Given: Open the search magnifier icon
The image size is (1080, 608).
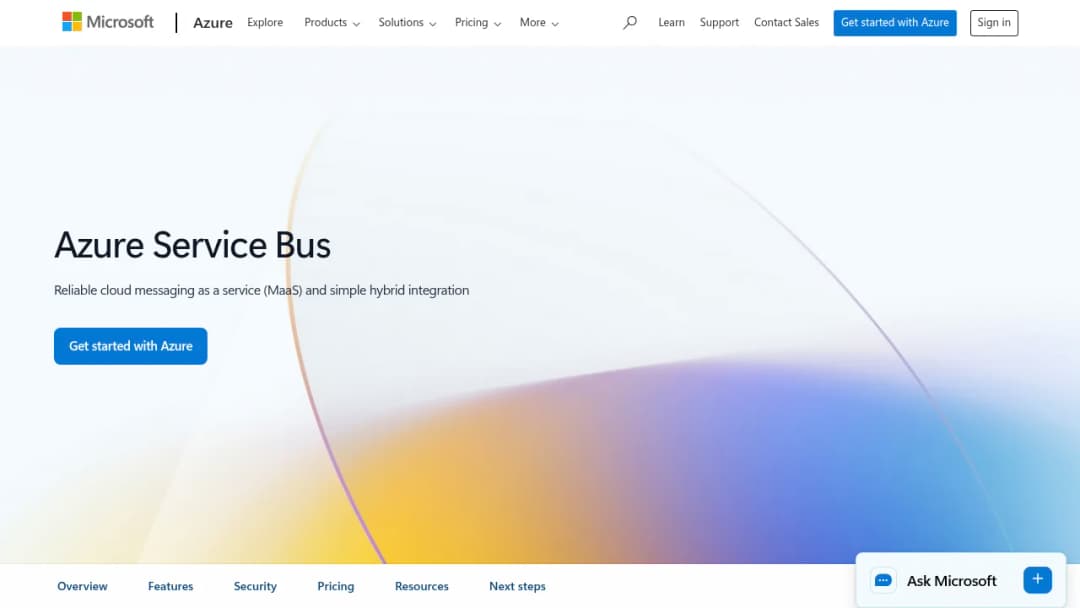Looking at the screenshot, I should (x=630, y=23).
